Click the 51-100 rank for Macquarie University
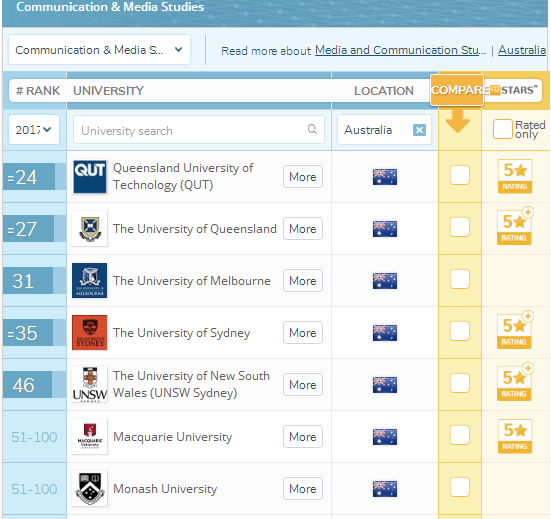Image resolution: width=551 pixels, height=519 pixels. click(34, 437)
